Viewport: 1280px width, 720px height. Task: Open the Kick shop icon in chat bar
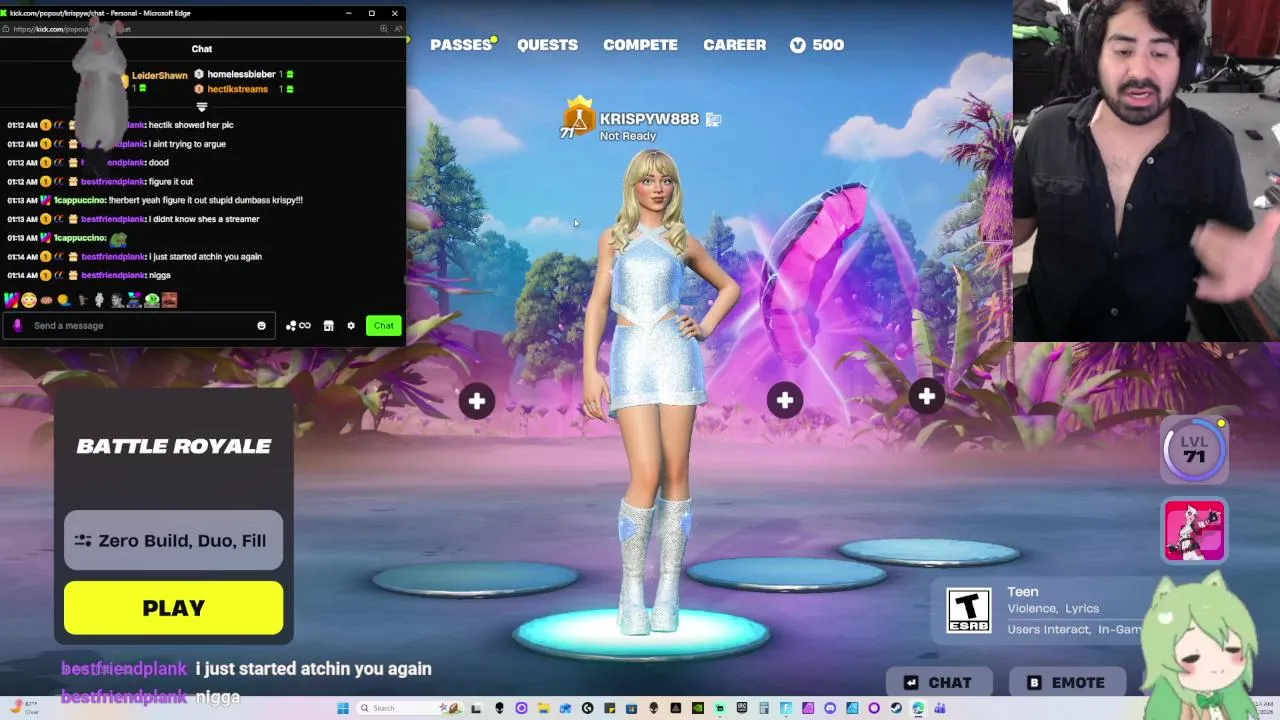point(328,325)
